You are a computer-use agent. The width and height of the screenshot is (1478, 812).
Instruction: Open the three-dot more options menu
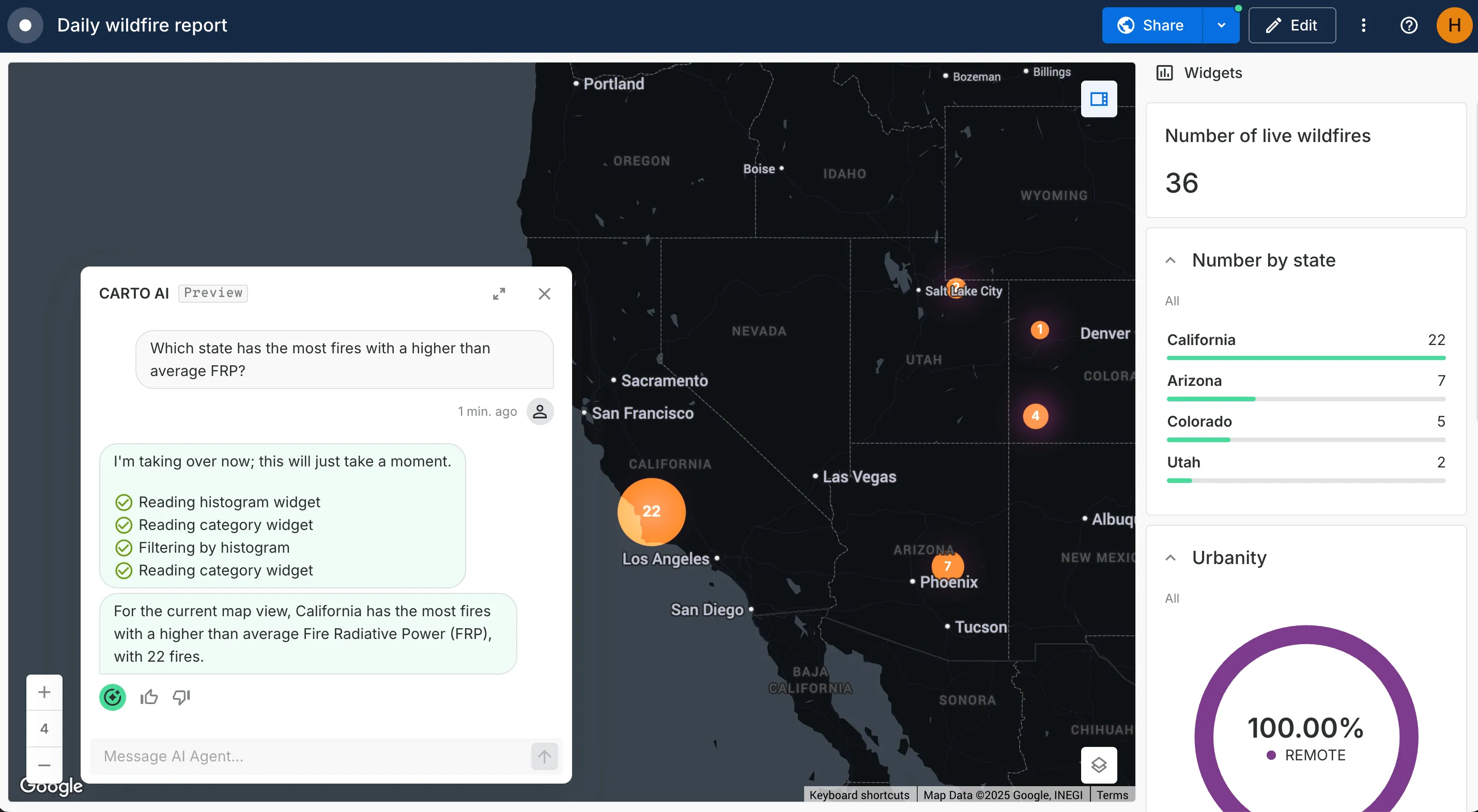(1363, 25)
